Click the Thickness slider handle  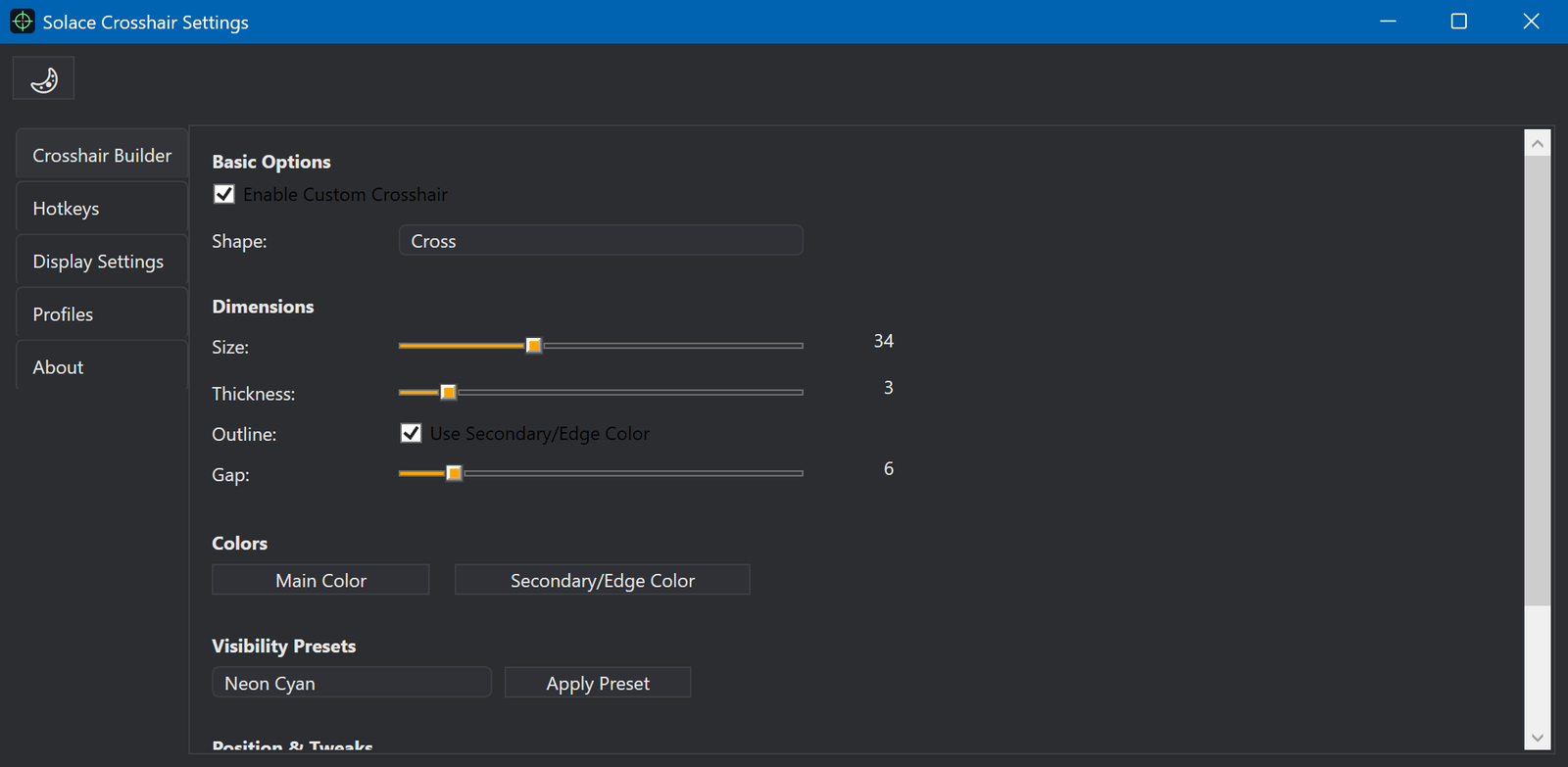(449, 393)
